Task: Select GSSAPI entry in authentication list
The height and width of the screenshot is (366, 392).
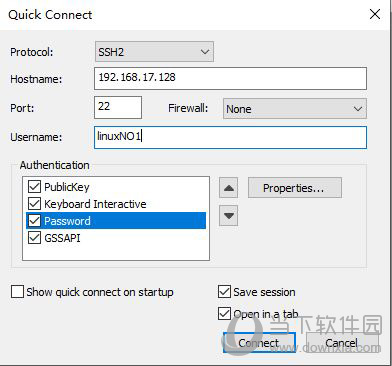Action: [62, 238]
